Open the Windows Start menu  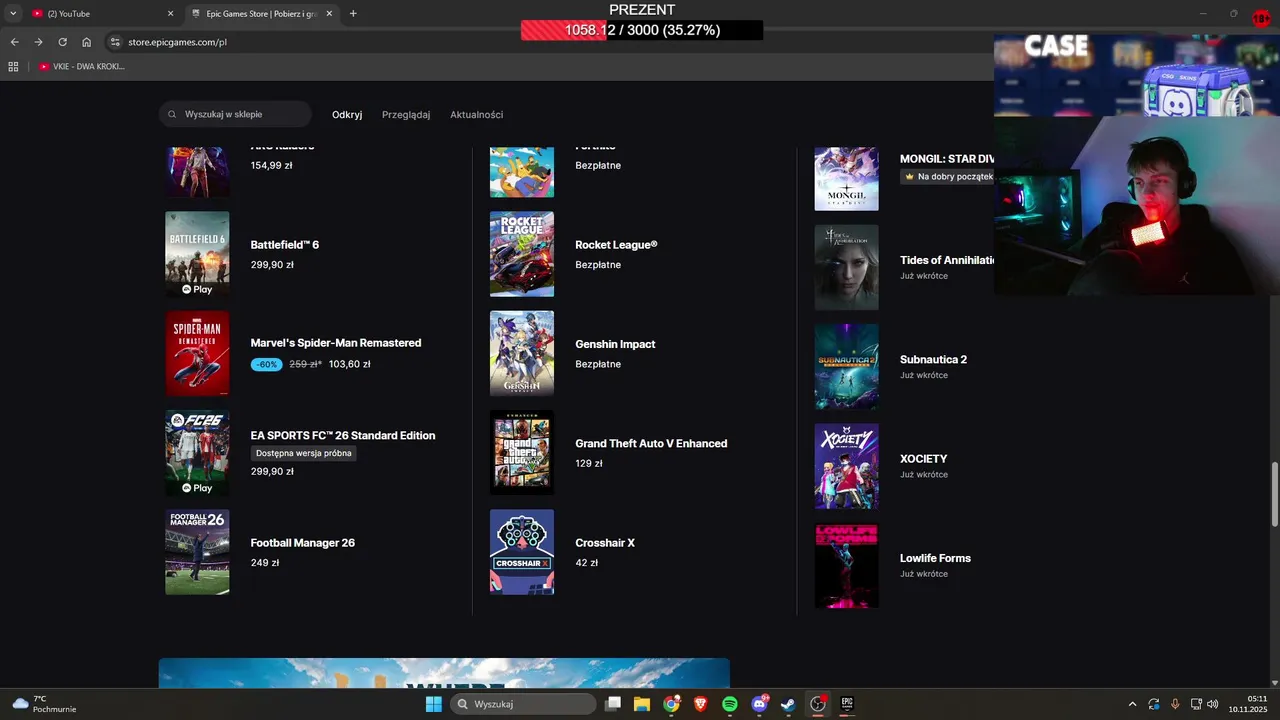434,704
